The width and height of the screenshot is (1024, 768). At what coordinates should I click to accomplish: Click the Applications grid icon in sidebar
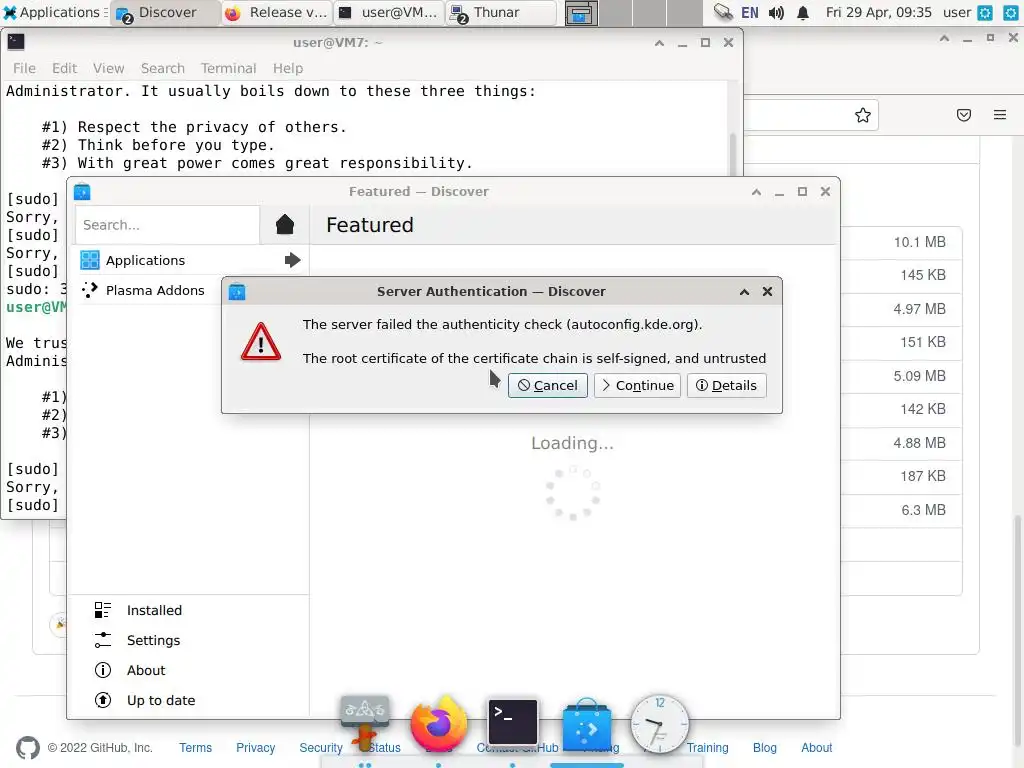point(89,261)
